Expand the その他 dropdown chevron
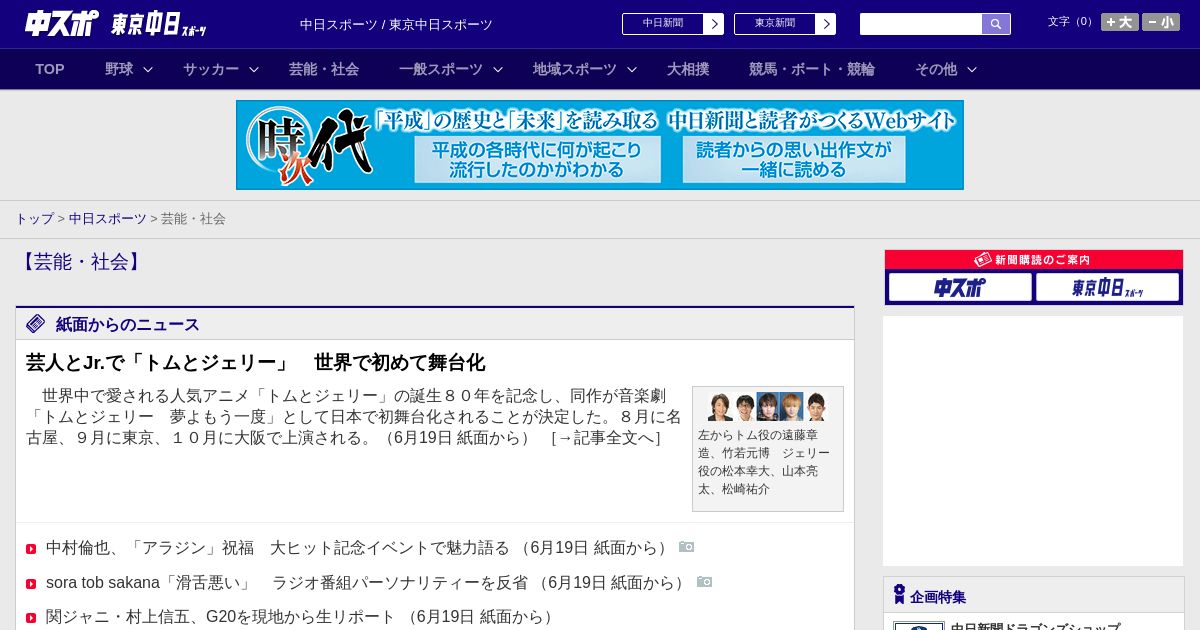Screen dimensions: 1200x630 click(x=972, y=69)
